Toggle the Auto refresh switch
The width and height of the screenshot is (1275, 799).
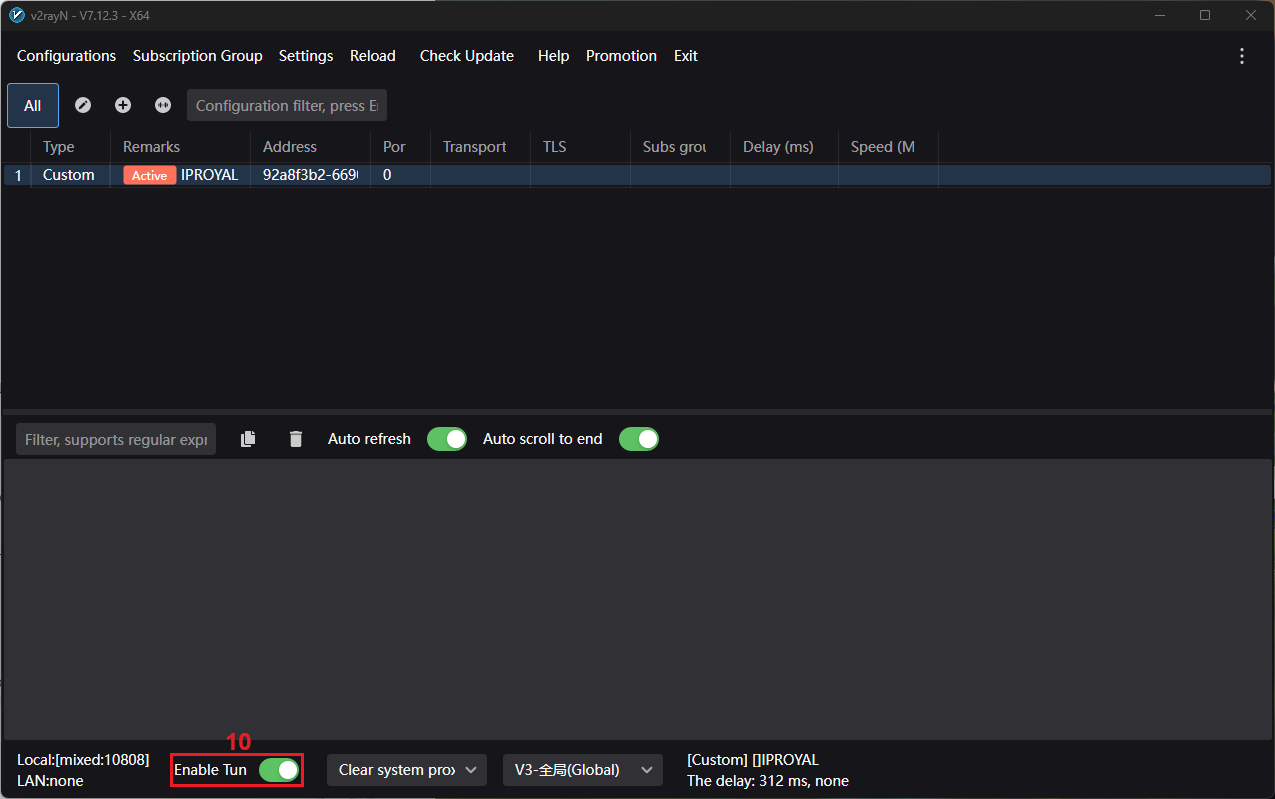(446, 439)
